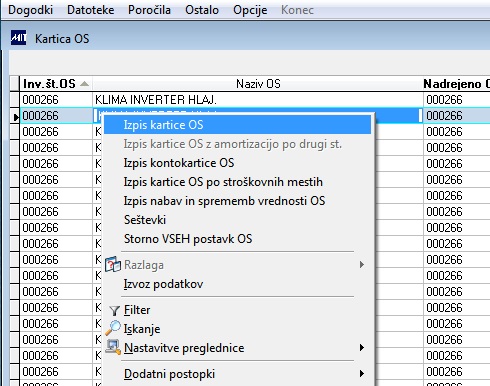Click the current-row indicator arrow
The image size is (490, 386).
pos(15,117)
